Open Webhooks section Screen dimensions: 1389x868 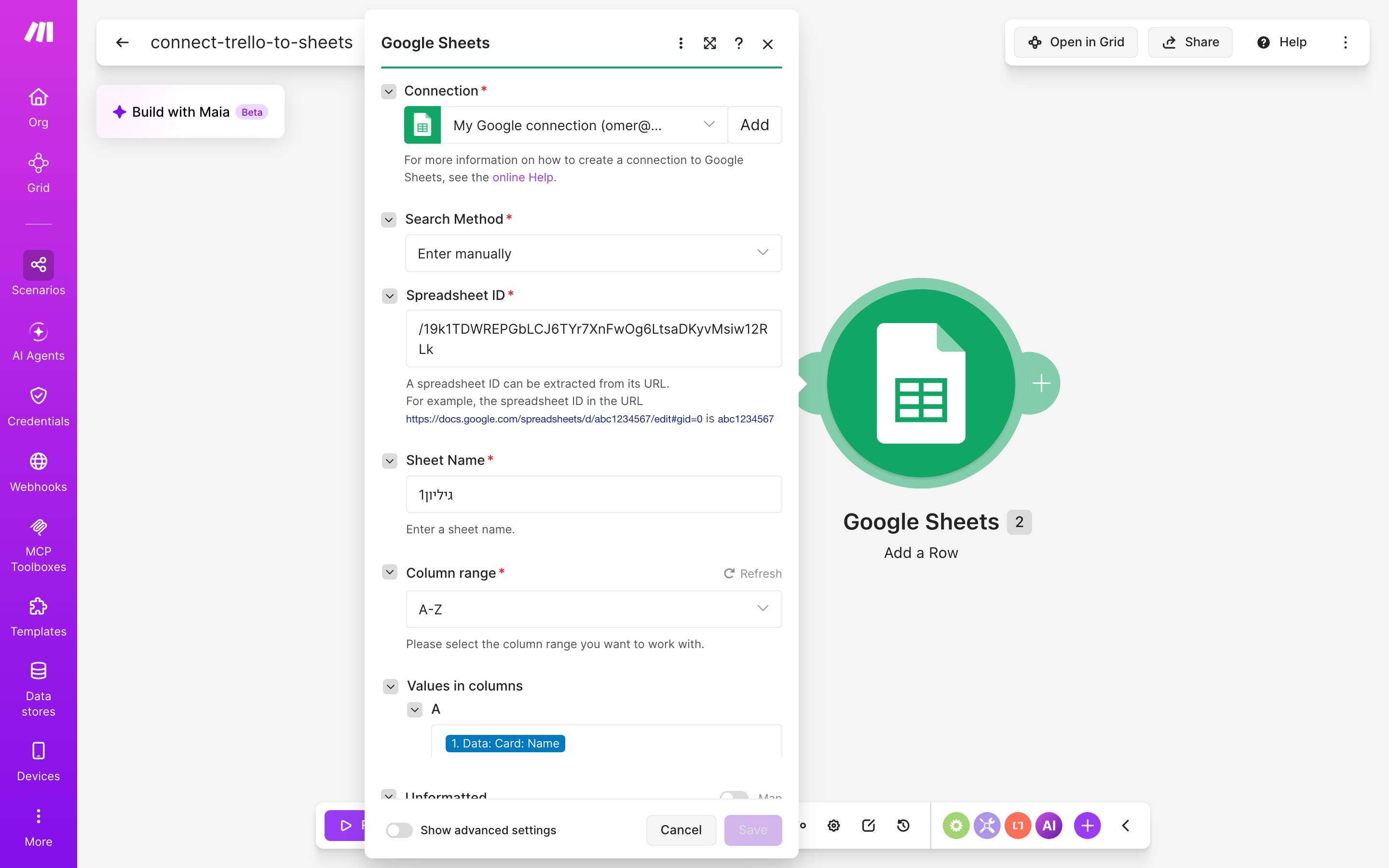coord(39,473)
